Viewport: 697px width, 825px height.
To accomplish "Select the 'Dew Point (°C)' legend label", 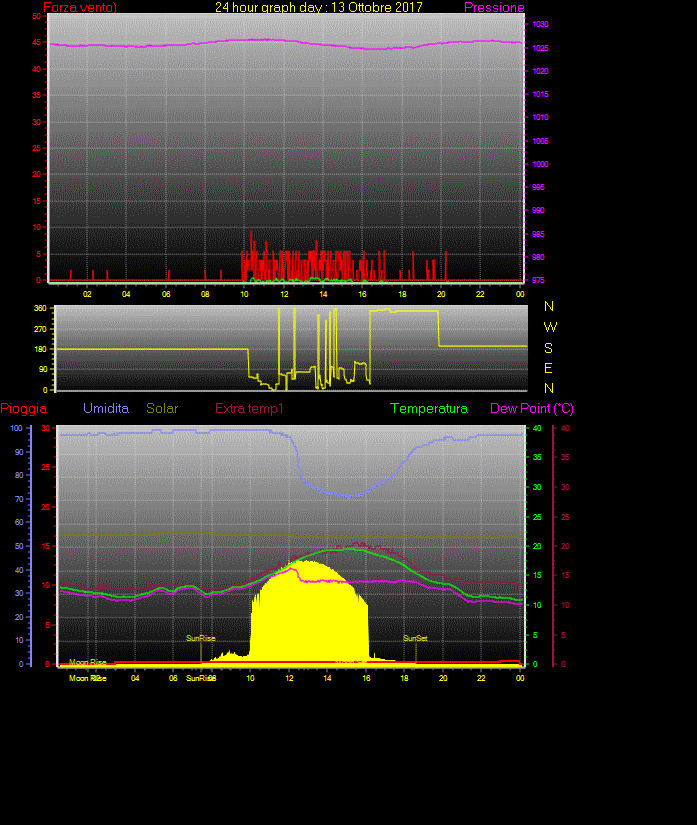I will [532, 409].
